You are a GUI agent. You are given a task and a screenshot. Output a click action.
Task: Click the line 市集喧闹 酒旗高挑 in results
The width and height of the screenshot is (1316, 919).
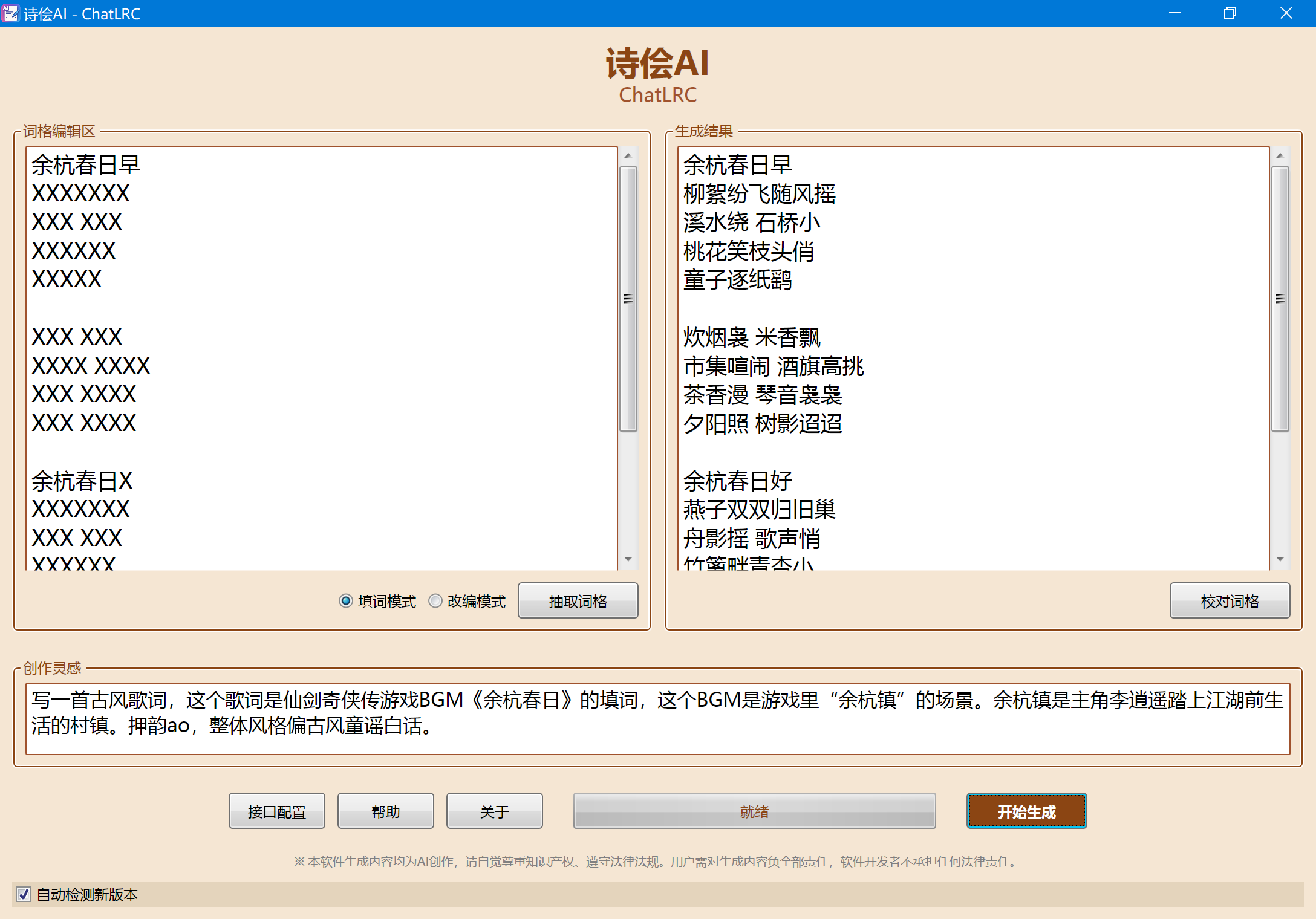click(774, 366)
